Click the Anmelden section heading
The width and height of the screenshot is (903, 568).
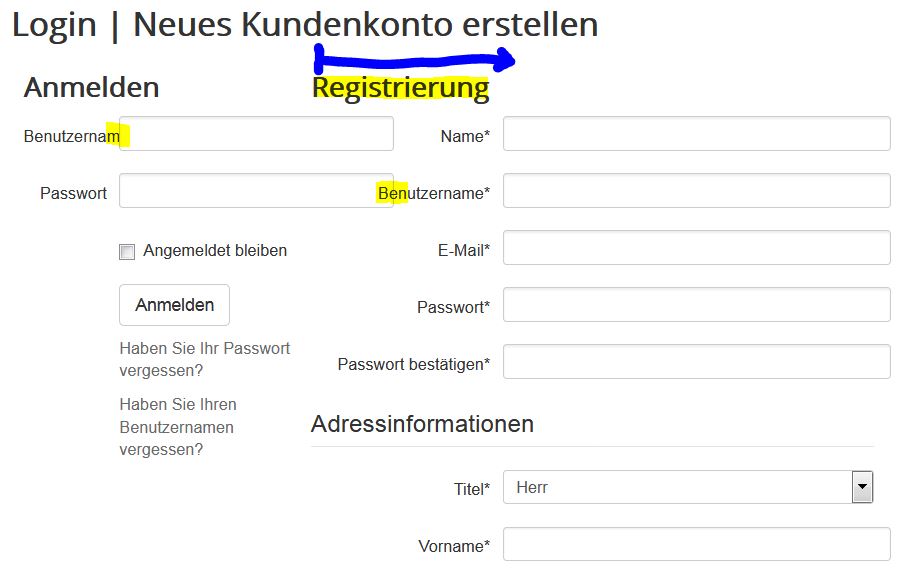coord(91,87)
